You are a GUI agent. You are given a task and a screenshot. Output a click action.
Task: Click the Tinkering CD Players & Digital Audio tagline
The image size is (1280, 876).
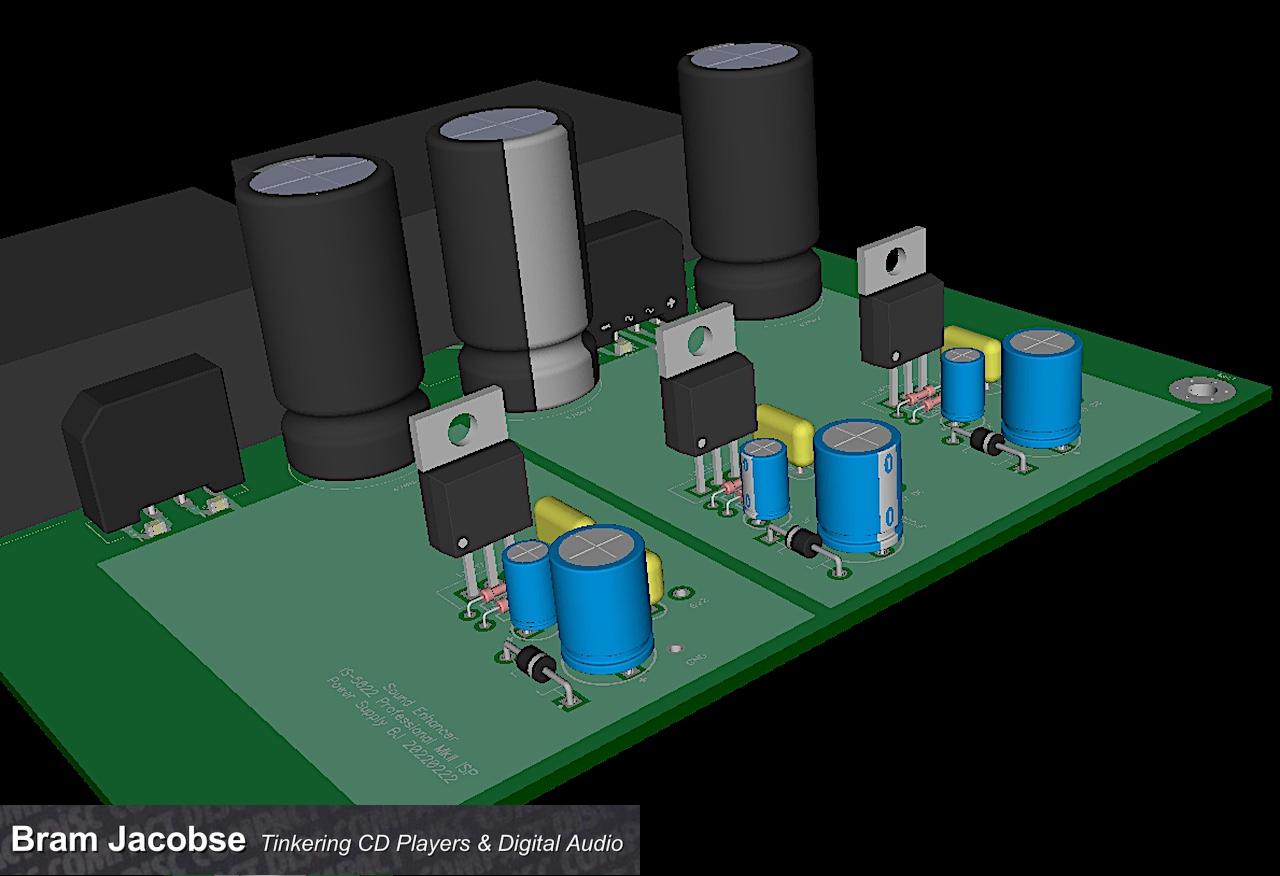[441, 843]
